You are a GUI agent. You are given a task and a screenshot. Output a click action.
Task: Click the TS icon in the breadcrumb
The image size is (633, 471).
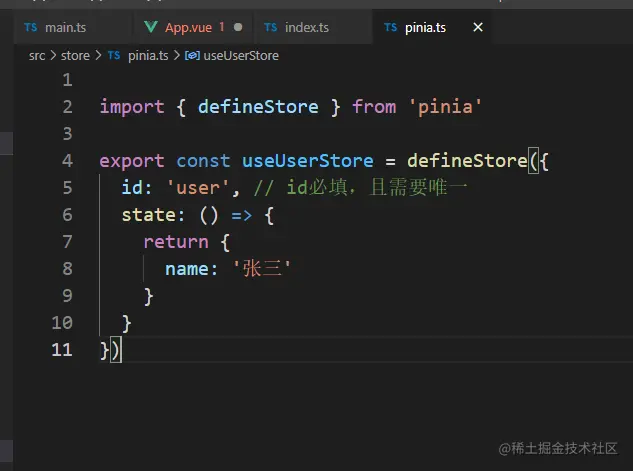[114, 55]
